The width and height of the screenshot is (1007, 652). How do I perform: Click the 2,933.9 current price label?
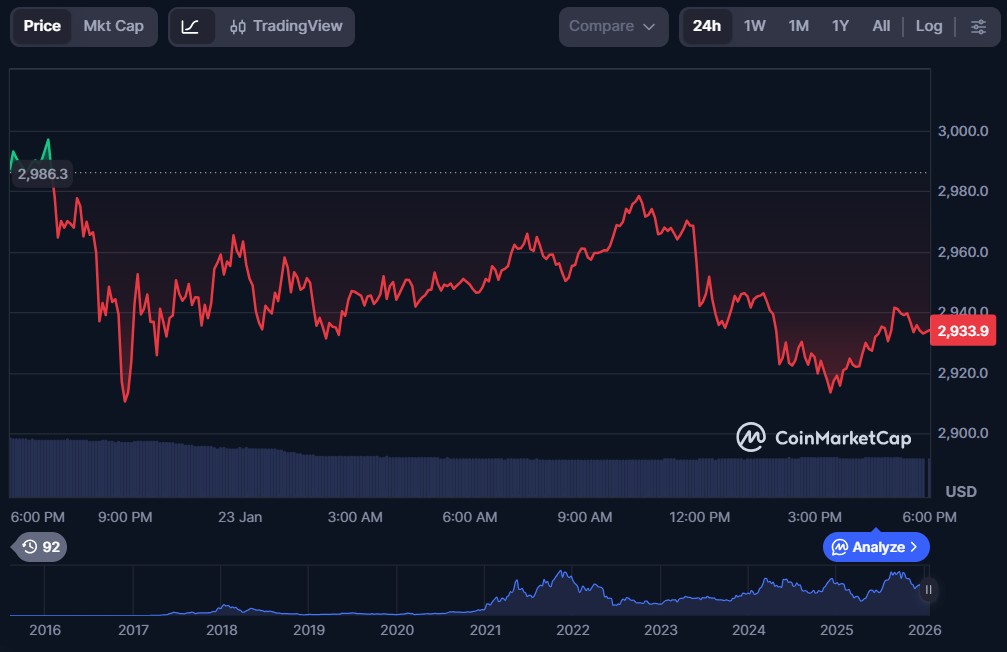click(x=963, y=331)
